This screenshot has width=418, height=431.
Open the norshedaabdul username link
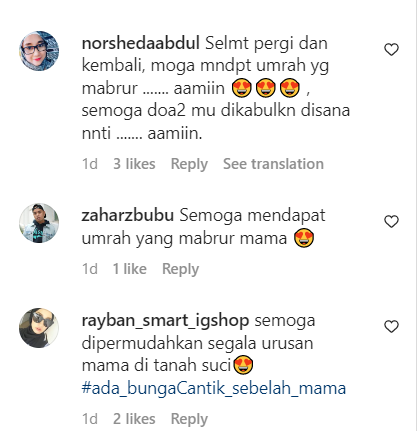pos(141,43)
